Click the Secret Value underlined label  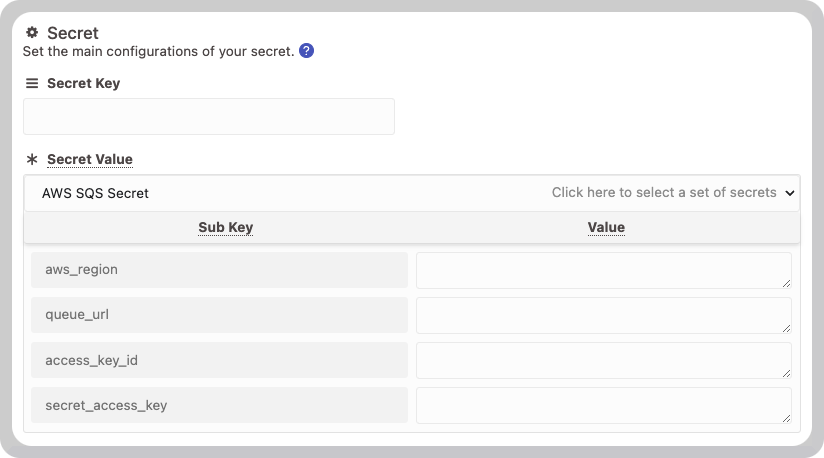click(90, 159)
